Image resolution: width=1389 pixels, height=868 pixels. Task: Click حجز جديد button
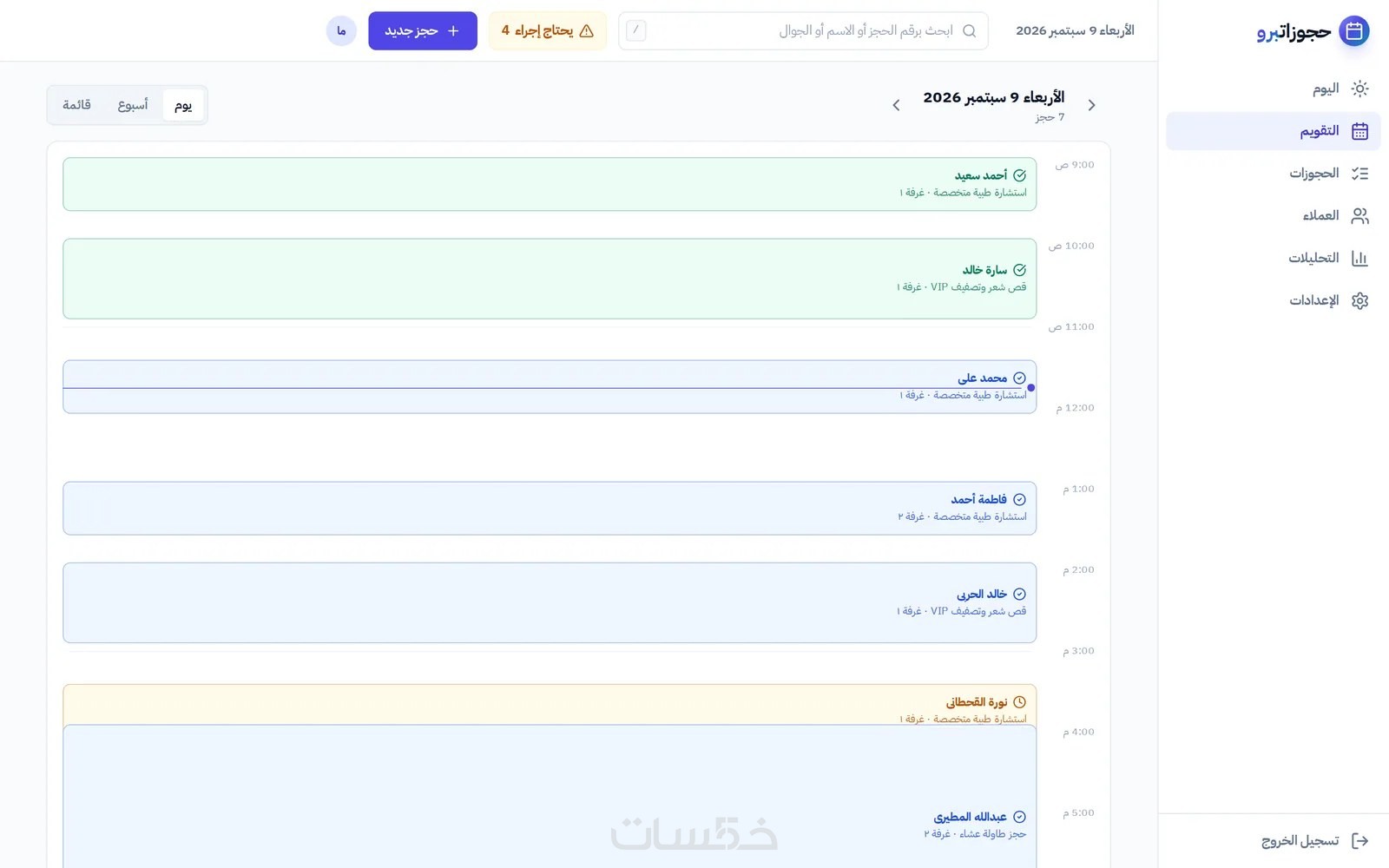pyautogui.click(x=423, y=31)
